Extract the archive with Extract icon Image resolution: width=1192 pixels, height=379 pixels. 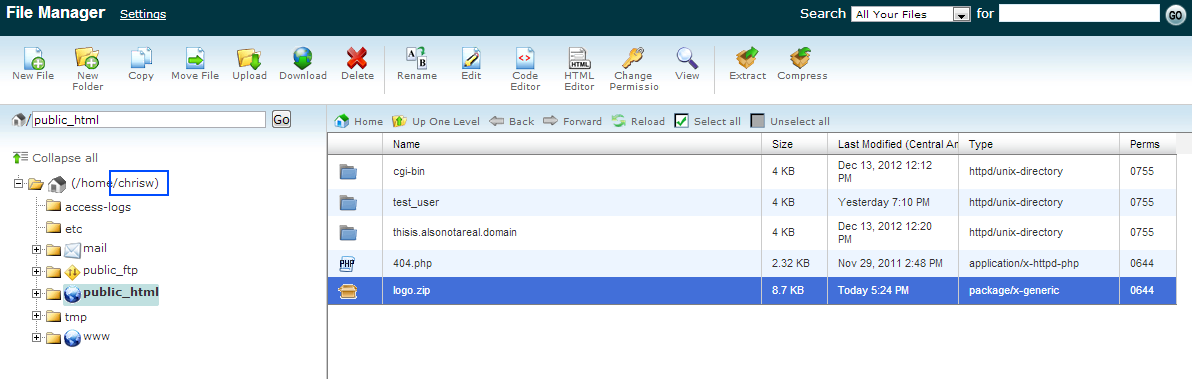(x=747, y=58)
